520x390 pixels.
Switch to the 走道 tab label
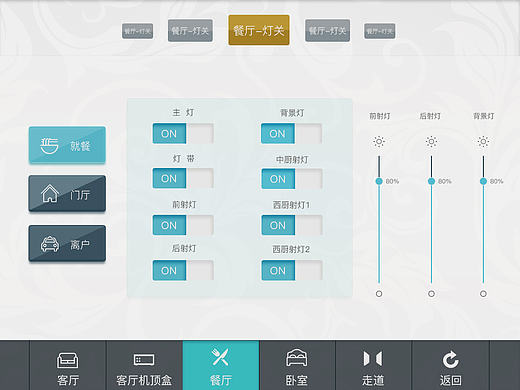coord(373,380)
